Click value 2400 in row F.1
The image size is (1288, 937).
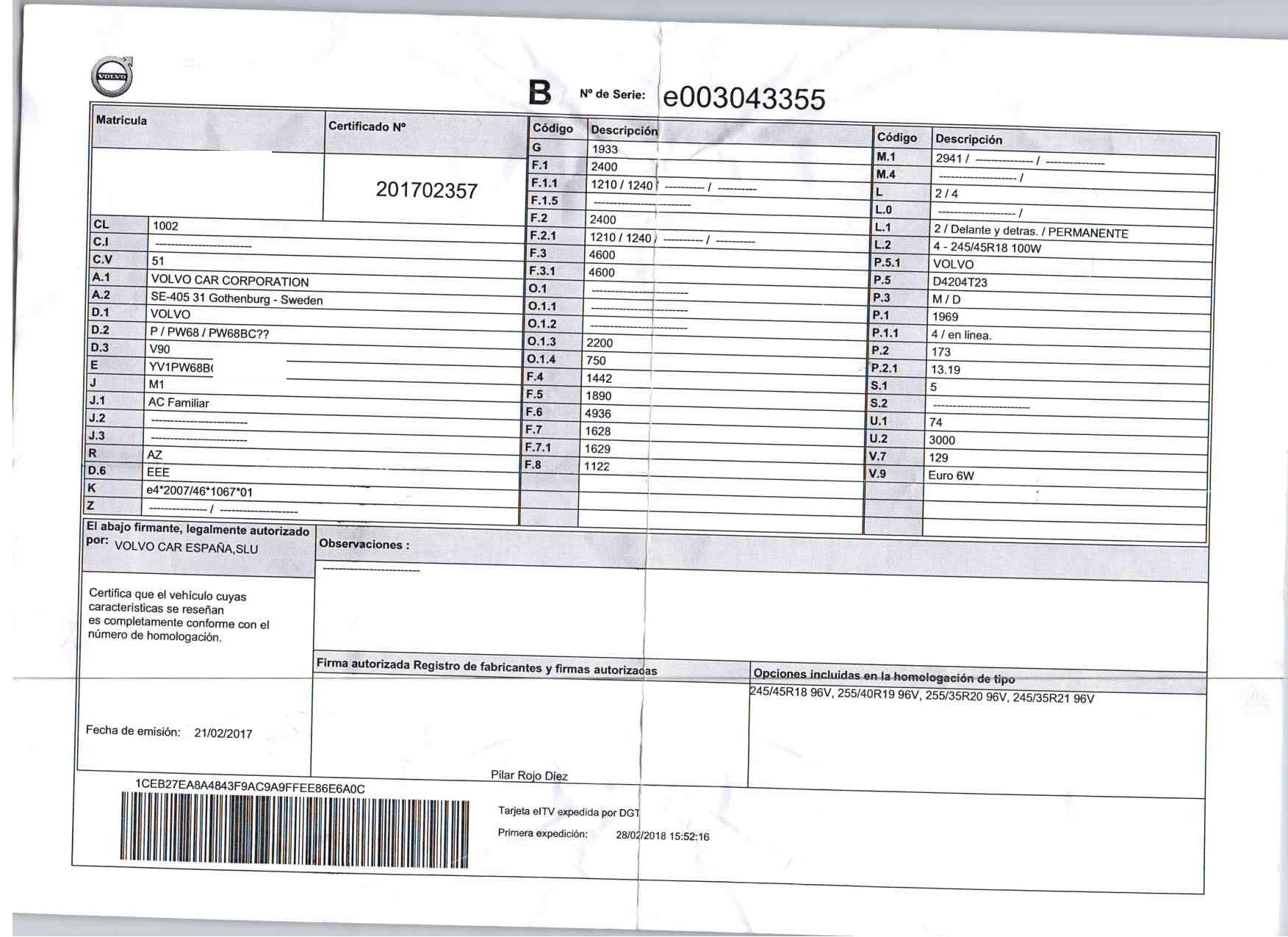[x=604, y=167]
